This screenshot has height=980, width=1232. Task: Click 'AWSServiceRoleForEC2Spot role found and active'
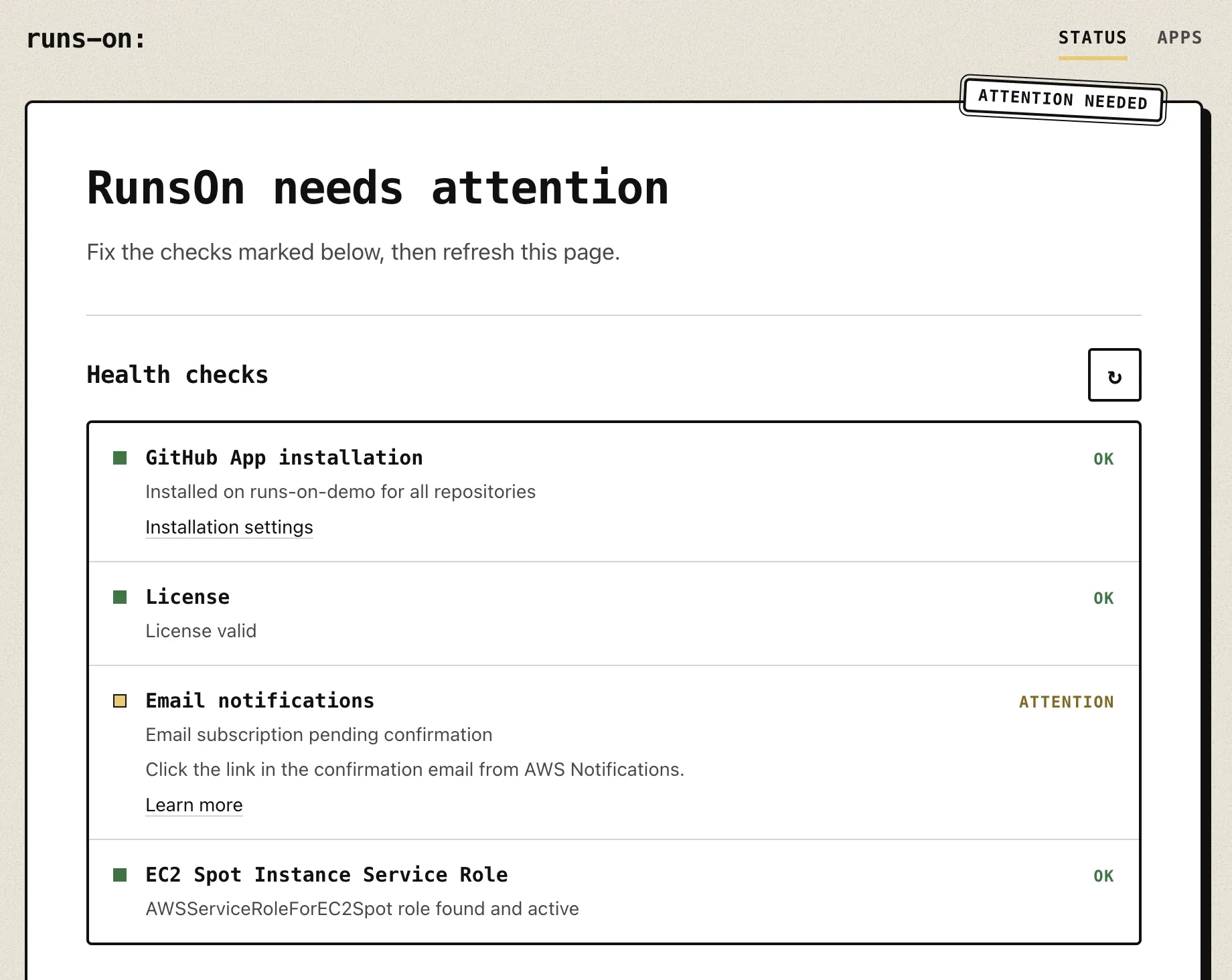point(362,909)
